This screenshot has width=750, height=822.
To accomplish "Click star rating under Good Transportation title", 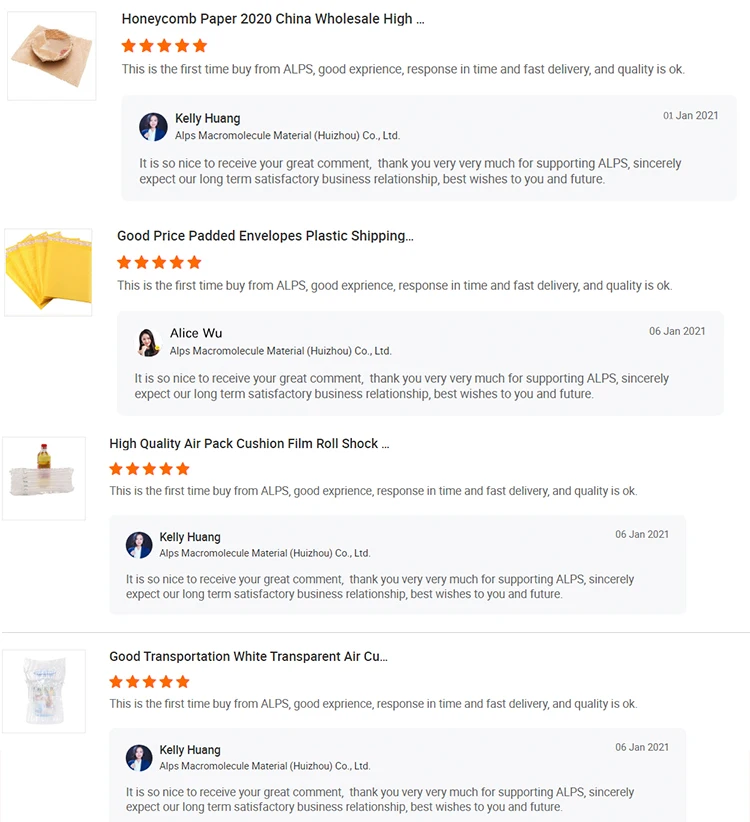I will pyautogui.click(x=149, y=682).
